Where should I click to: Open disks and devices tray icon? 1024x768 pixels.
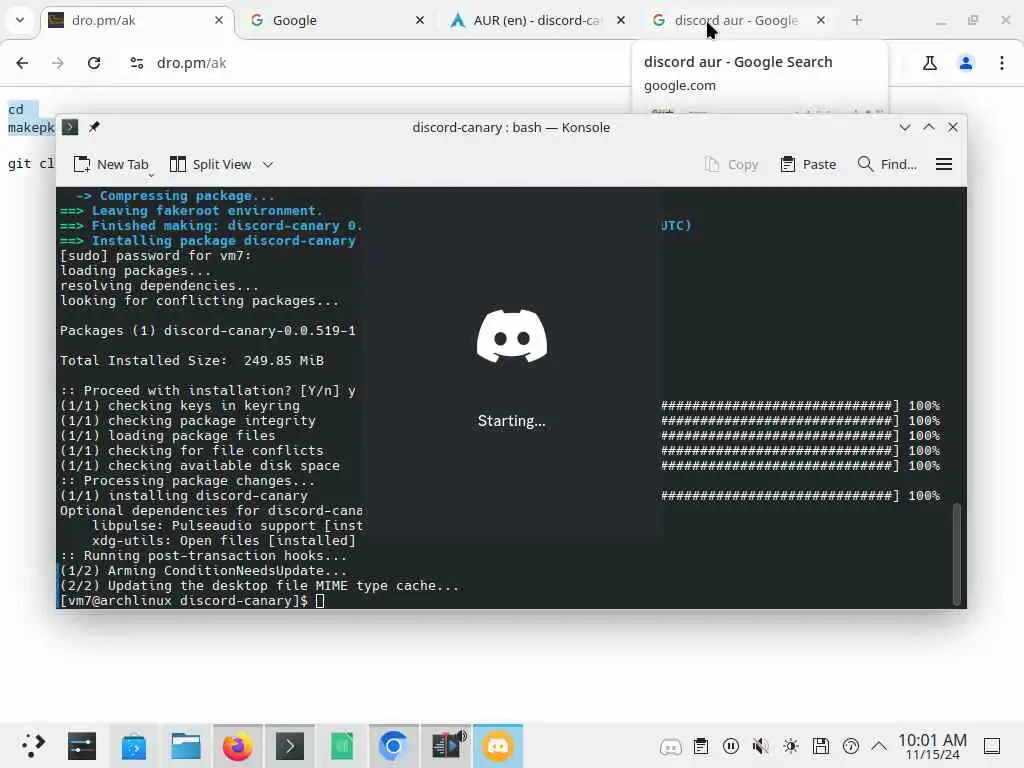(x=820, y=746)
